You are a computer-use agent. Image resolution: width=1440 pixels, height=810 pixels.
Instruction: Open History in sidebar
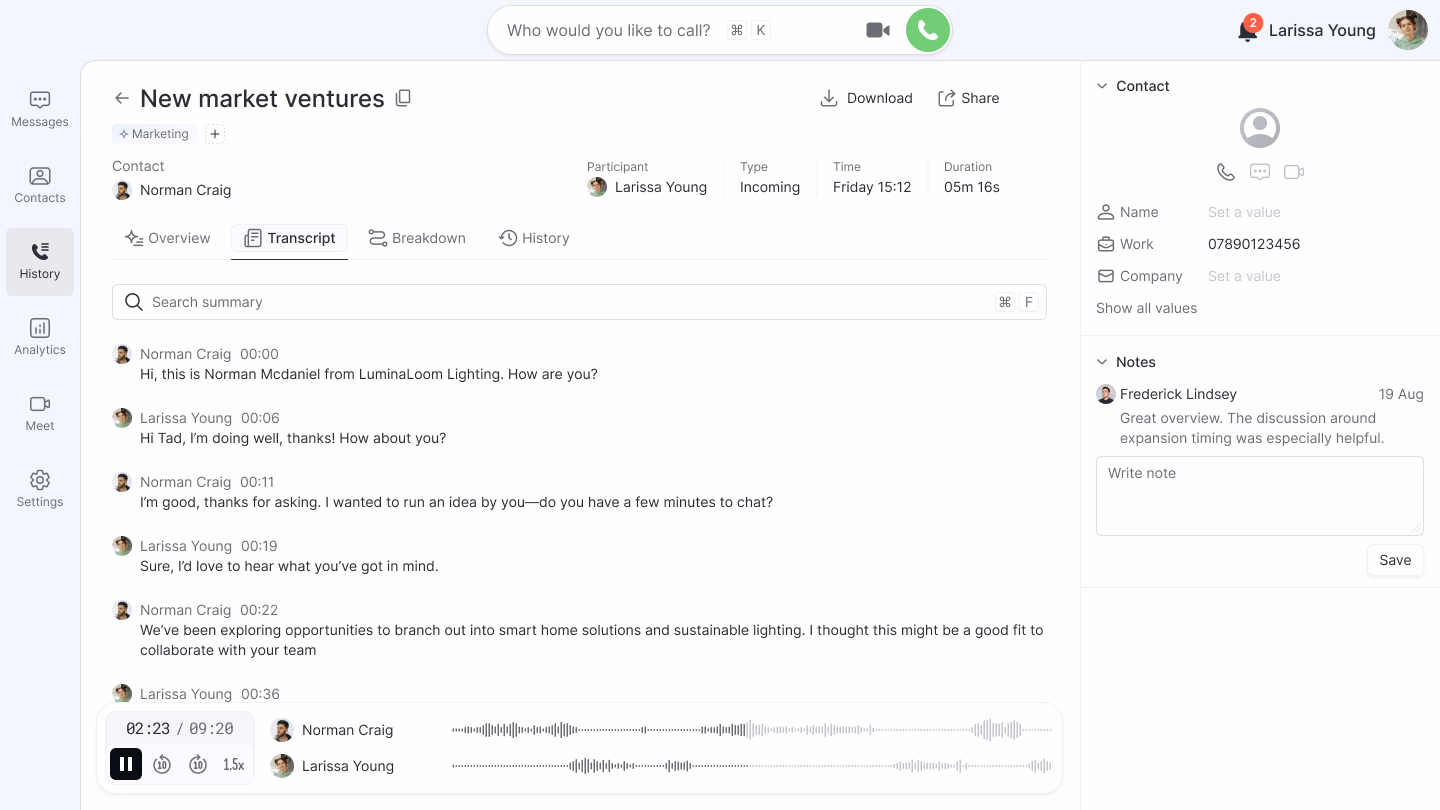click(x=40, y=262)
